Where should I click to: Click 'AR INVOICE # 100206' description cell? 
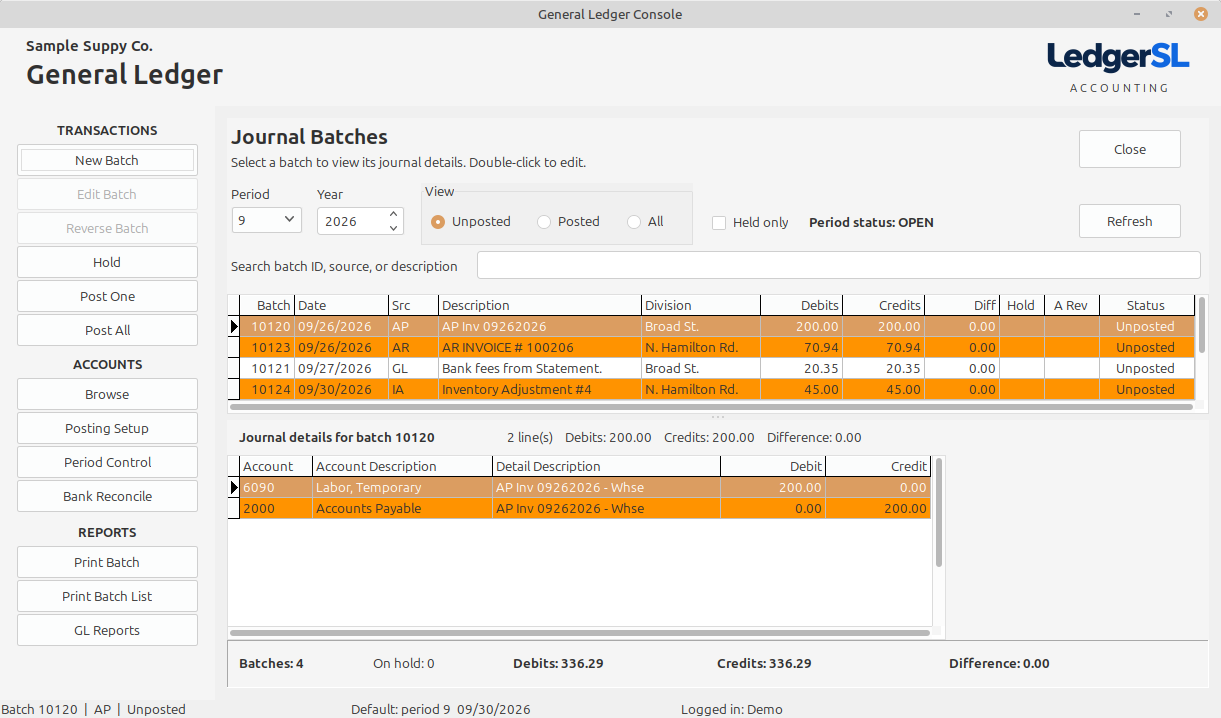pyautogui.click(x=540, y=347)
